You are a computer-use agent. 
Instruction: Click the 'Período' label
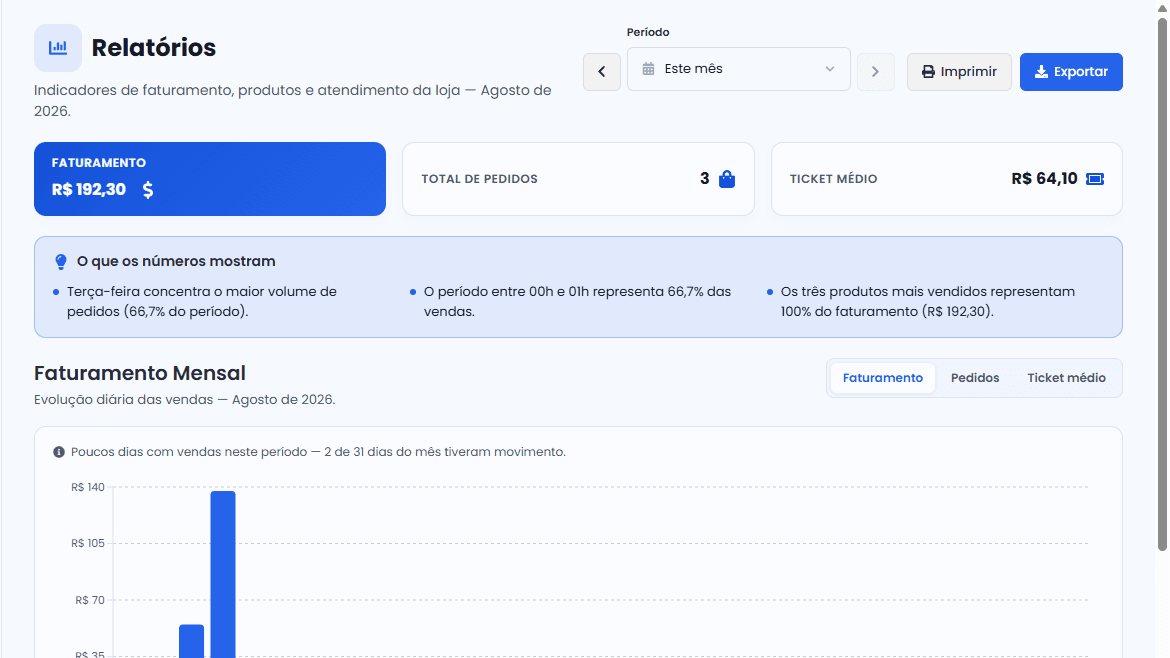648,32
